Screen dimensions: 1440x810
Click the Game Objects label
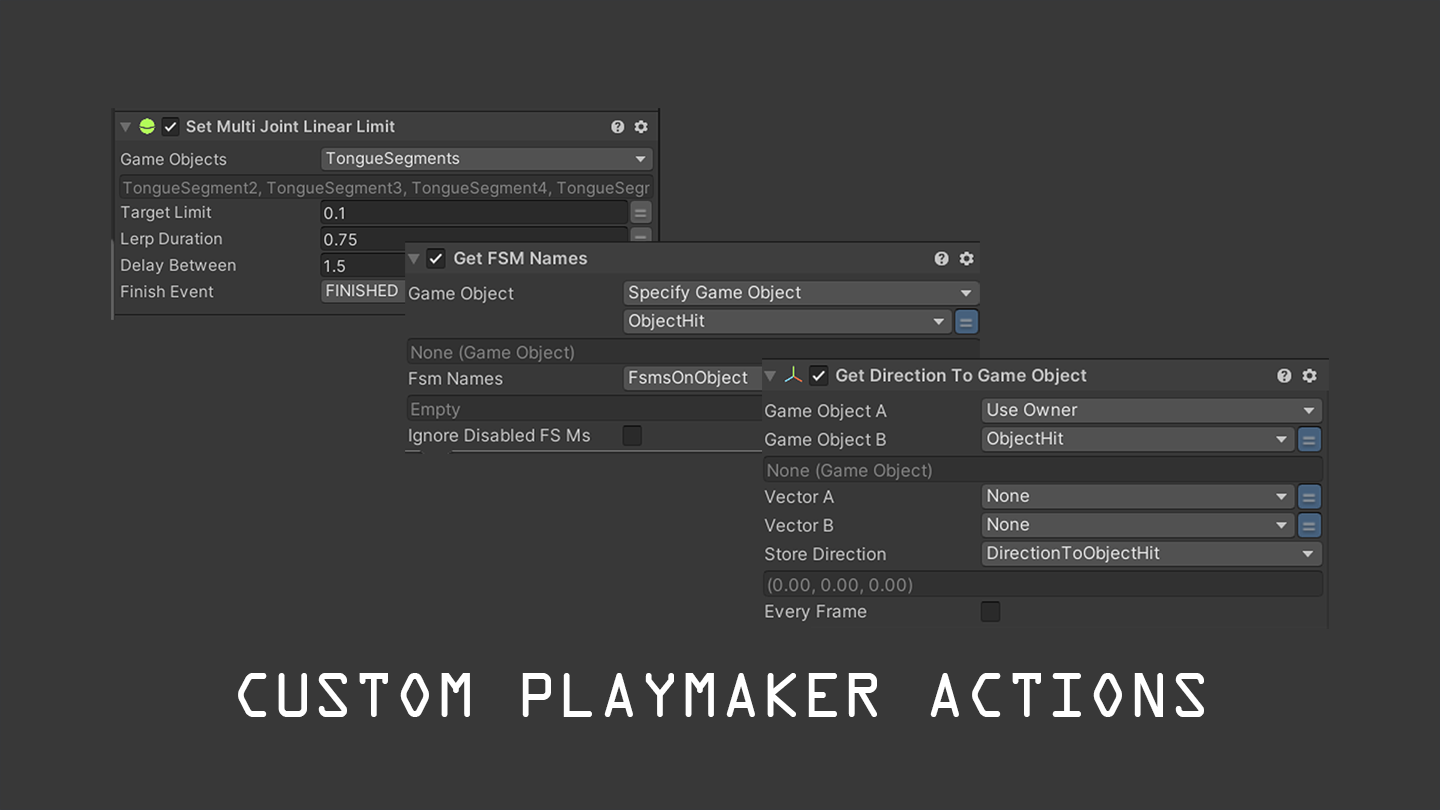tap(173, 159)
